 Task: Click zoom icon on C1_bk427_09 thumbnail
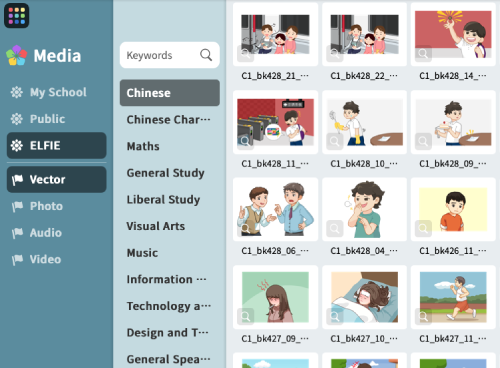coord(245,316)
